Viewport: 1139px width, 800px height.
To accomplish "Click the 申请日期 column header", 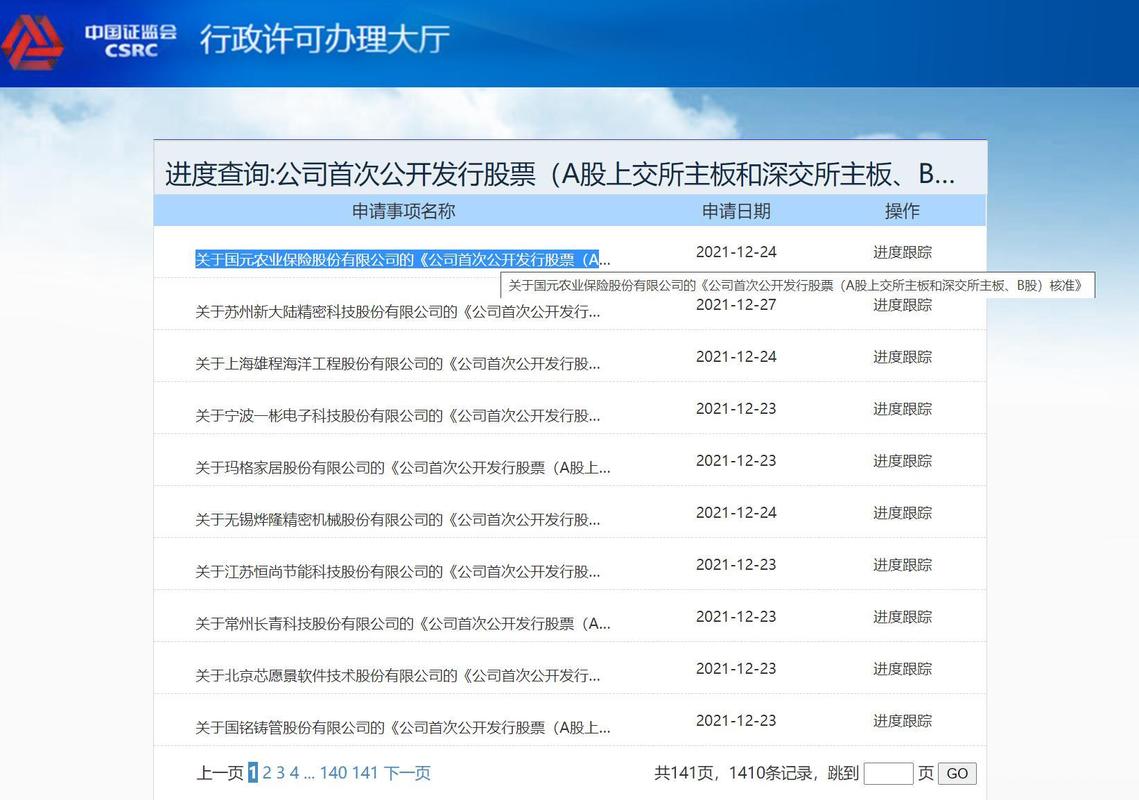I will coord(737,211).
